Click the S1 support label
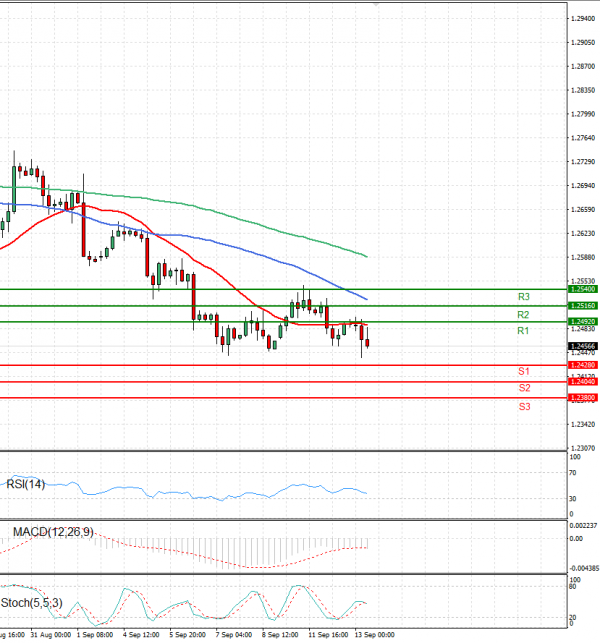This screenshot has width=600, height=643. pos(524,371)
